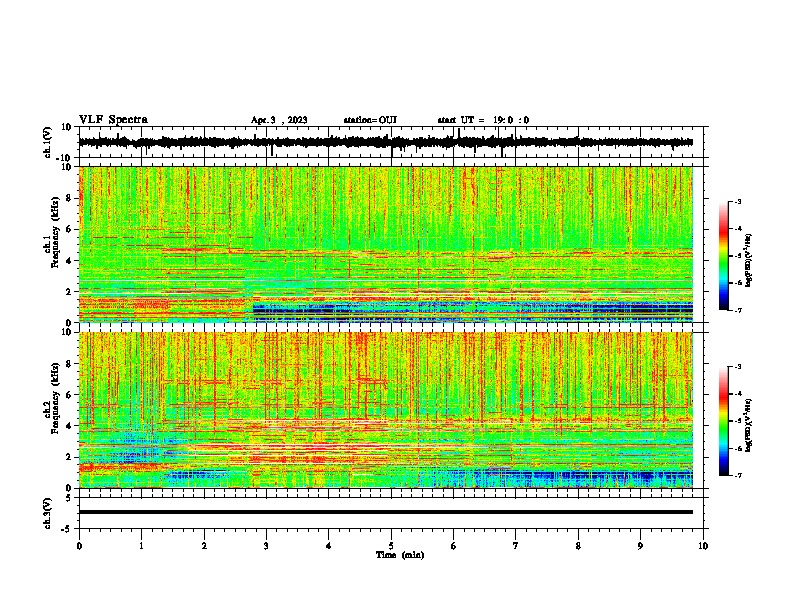This screenshot has width=792, height=612.
Task: Click the "Time (min)" axis label
Action: pos(400,555)
